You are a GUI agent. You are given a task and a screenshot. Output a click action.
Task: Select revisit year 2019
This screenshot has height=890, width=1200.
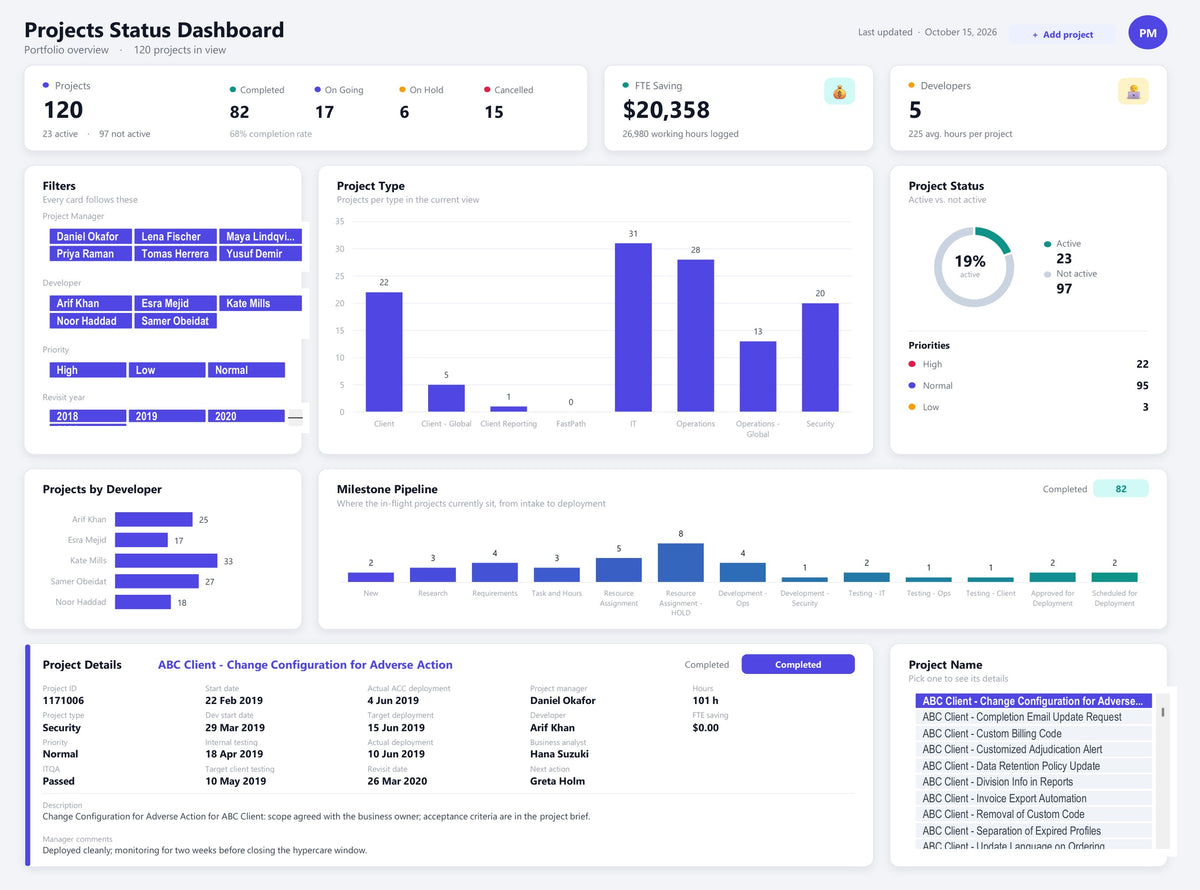coord(167,416)
